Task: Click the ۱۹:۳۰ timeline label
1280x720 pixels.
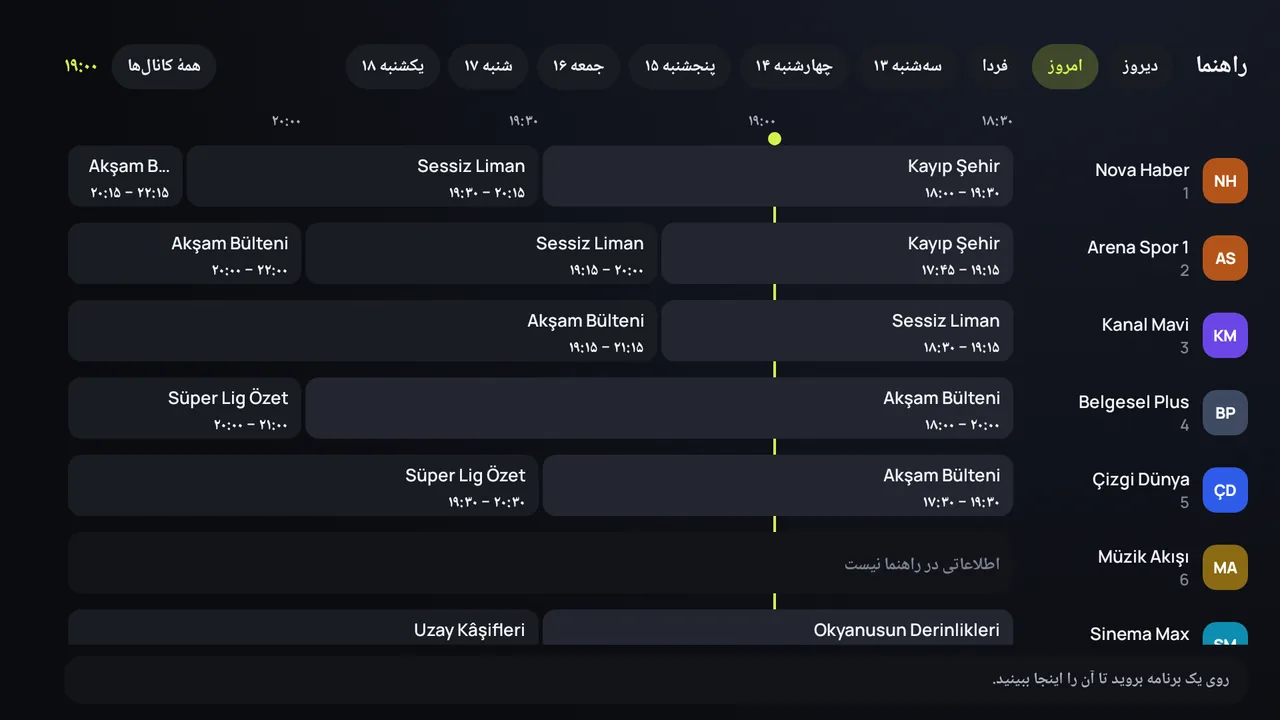Action: click(523, 121)
